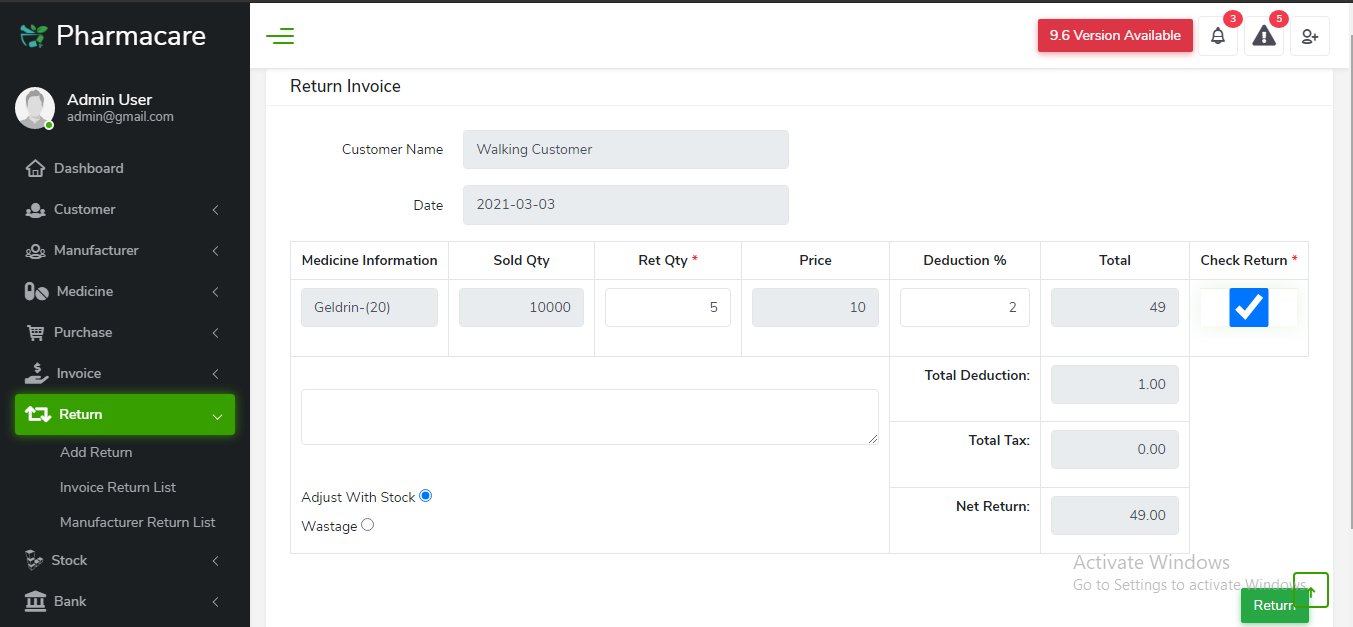Click the scroll-to-top arrow button
The width and height of the screenshot is (1353, 627).
[1311, 589]
